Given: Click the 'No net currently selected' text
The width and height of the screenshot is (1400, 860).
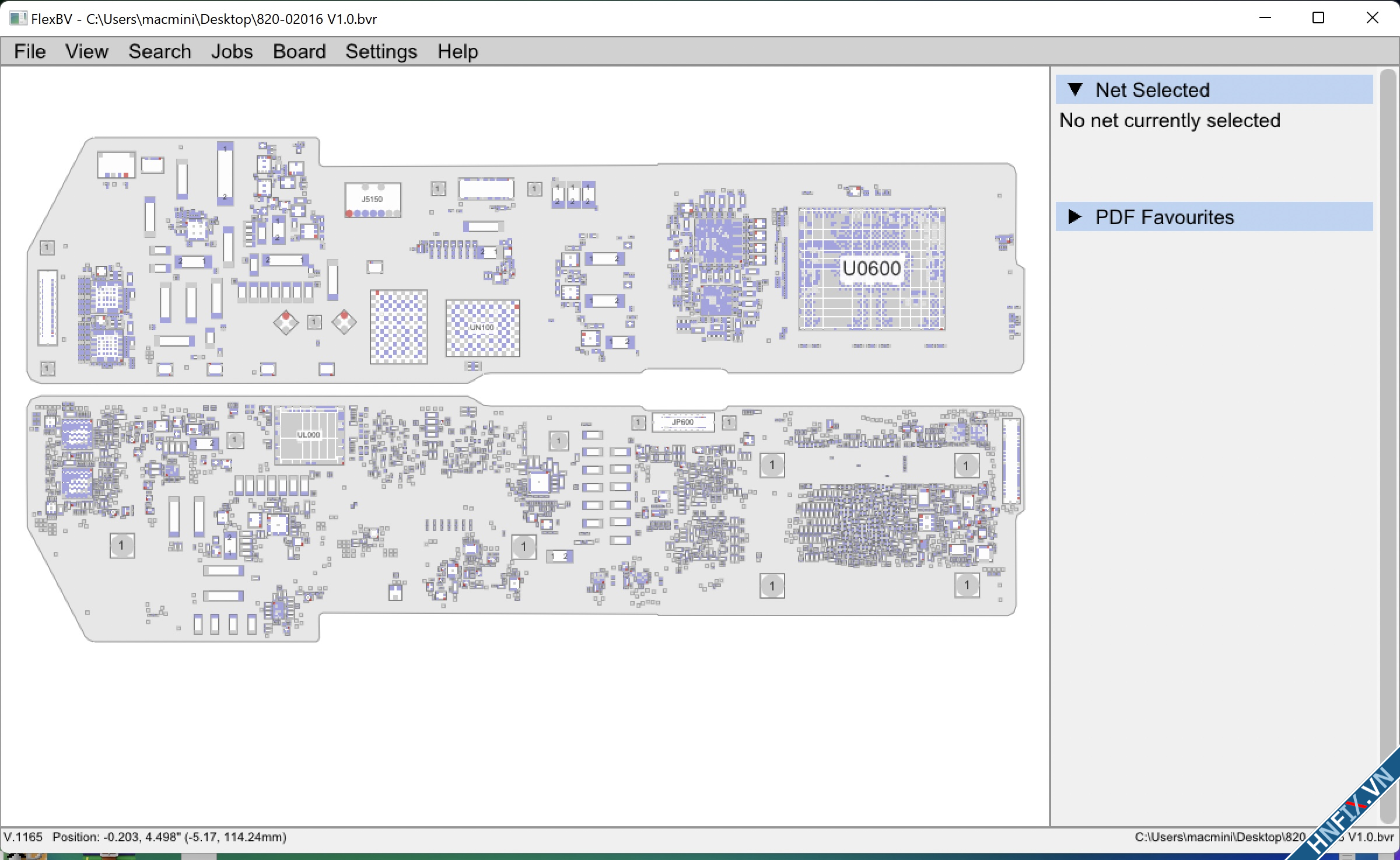Looking at the screenshot, I should [x=1170, y=121].
